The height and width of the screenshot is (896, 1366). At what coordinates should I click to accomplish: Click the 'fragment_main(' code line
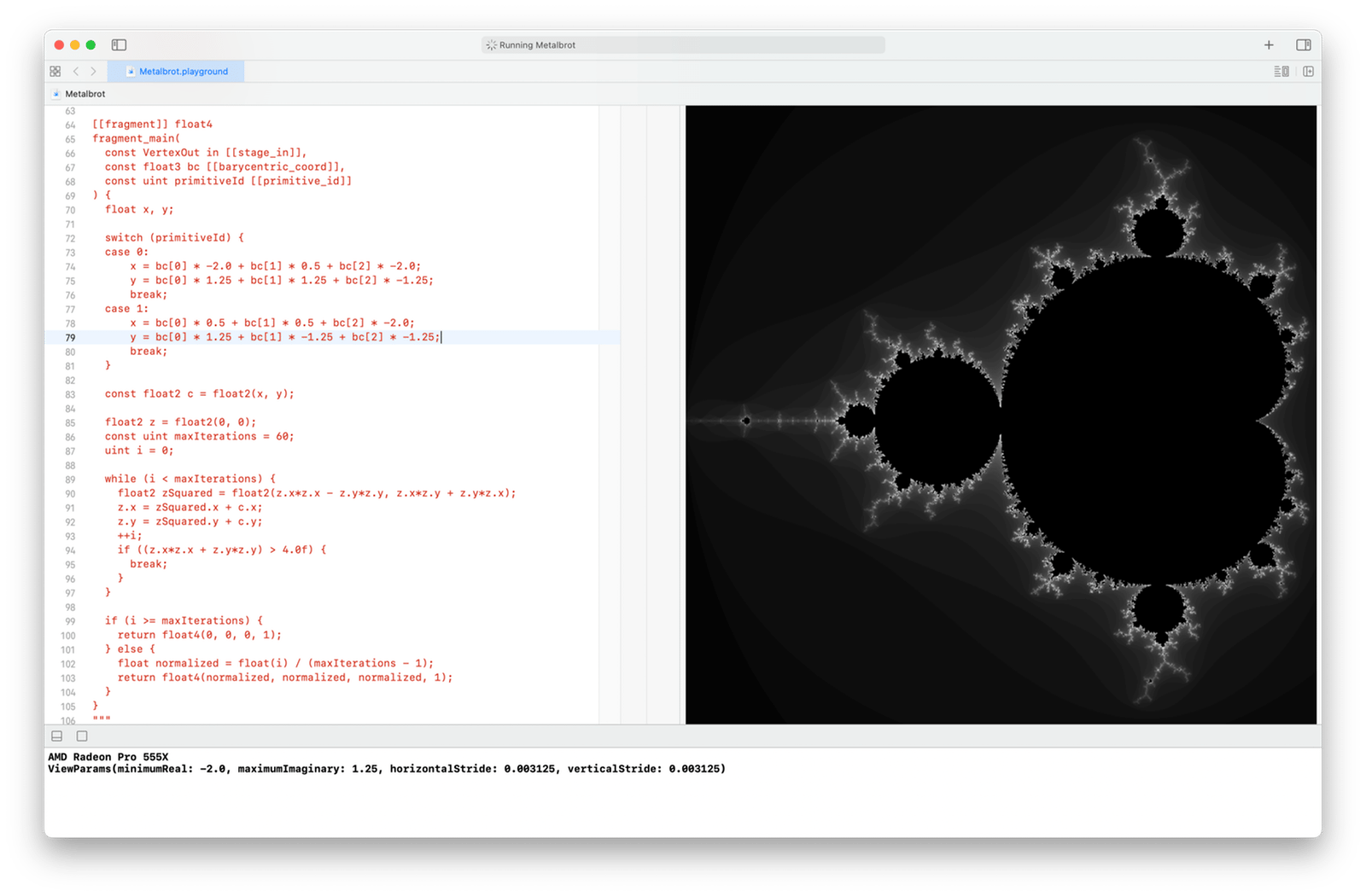tap(137, 138)
